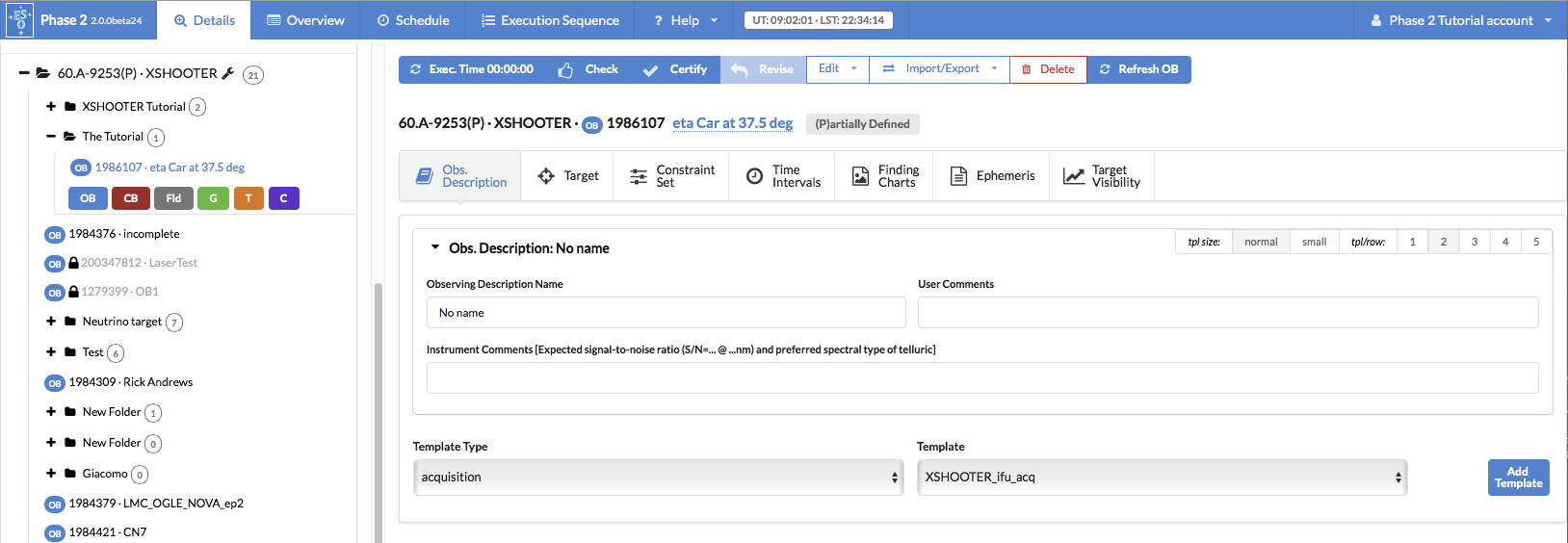Viewport: 1568px width, 543px height.
Task: Select 3 templates per row
Action: (x=1474, y=242)
